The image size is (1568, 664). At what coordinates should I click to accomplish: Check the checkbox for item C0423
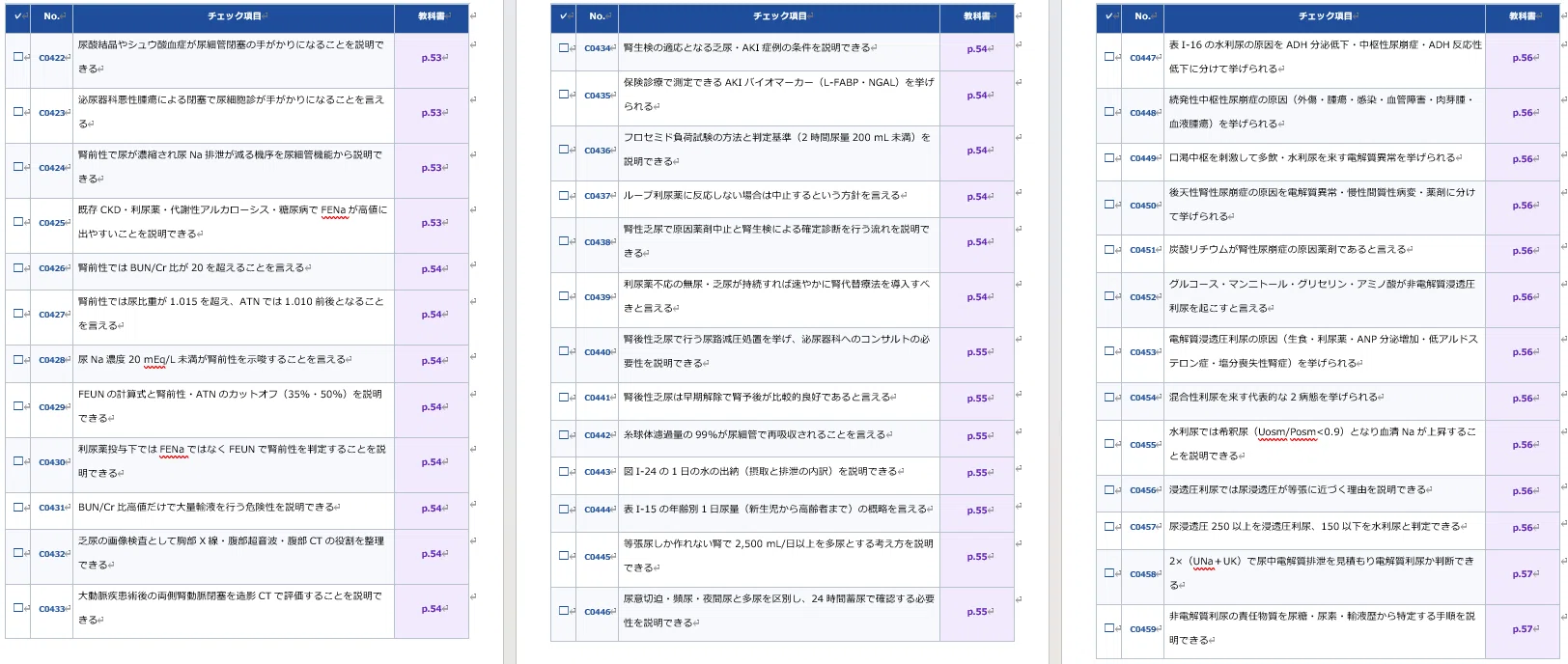(x=17, y=112)
